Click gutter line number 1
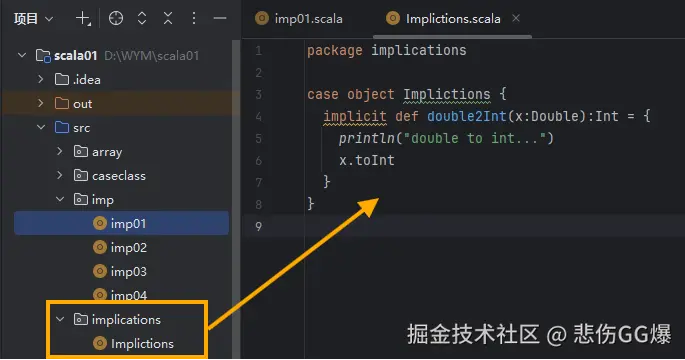The height and width of the screenshot is (360, 685). click(259, 51)
